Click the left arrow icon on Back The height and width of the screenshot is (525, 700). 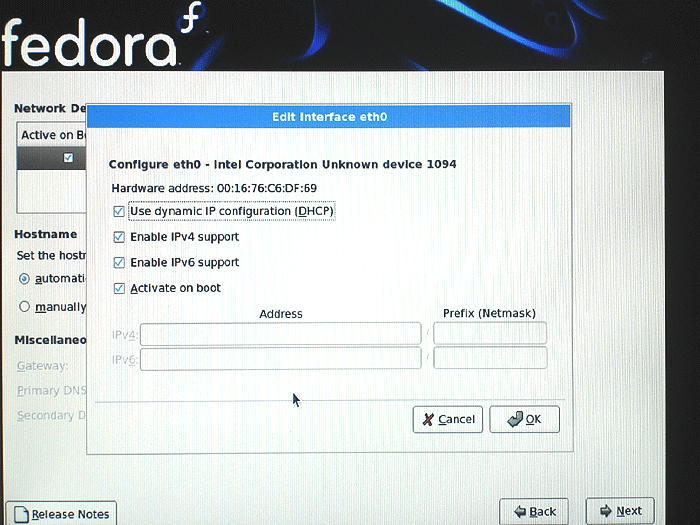tap(520, 511)
